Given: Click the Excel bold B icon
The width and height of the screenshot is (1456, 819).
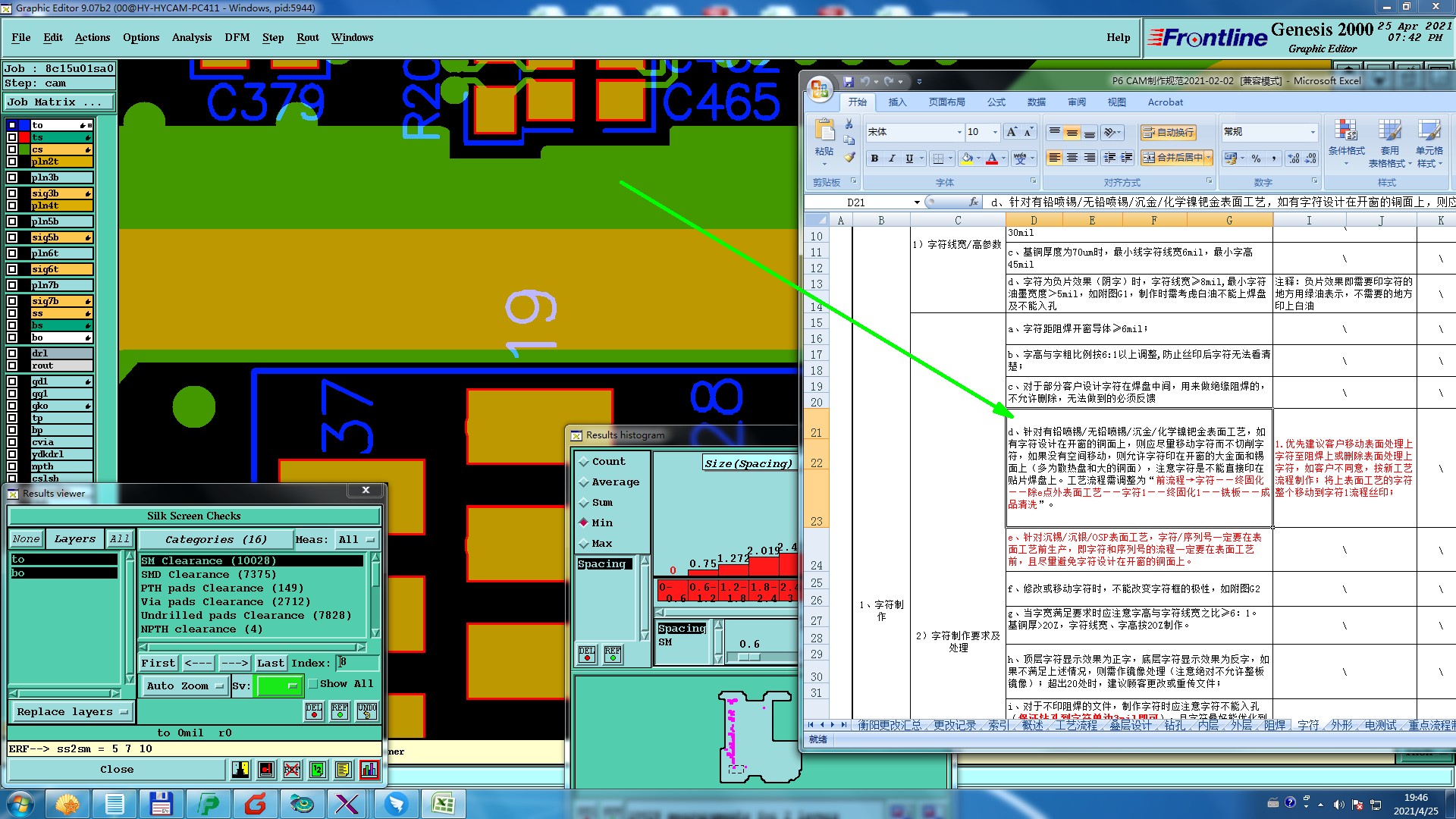Looking at the screenshot, I should 874,158.
